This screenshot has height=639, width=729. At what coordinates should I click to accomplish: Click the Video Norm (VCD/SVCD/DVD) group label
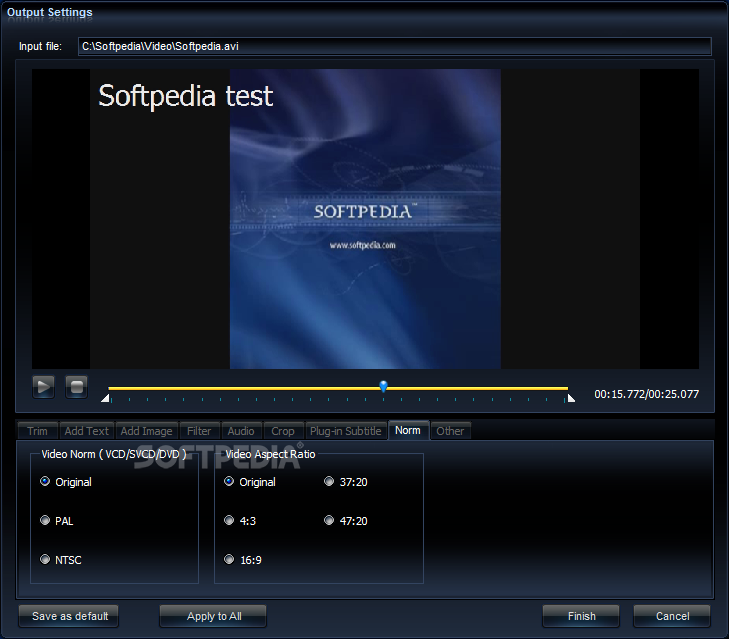114,454
